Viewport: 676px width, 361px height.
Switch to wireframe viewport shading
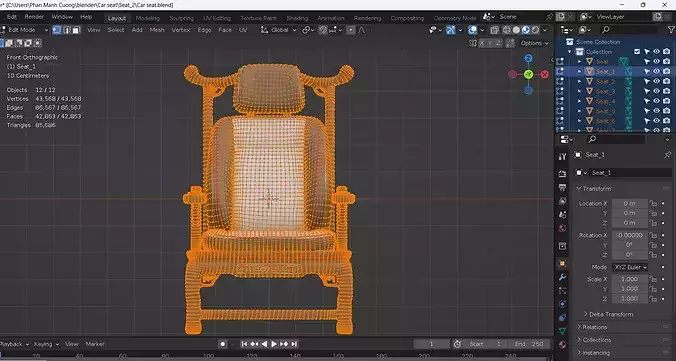[507, 30]
